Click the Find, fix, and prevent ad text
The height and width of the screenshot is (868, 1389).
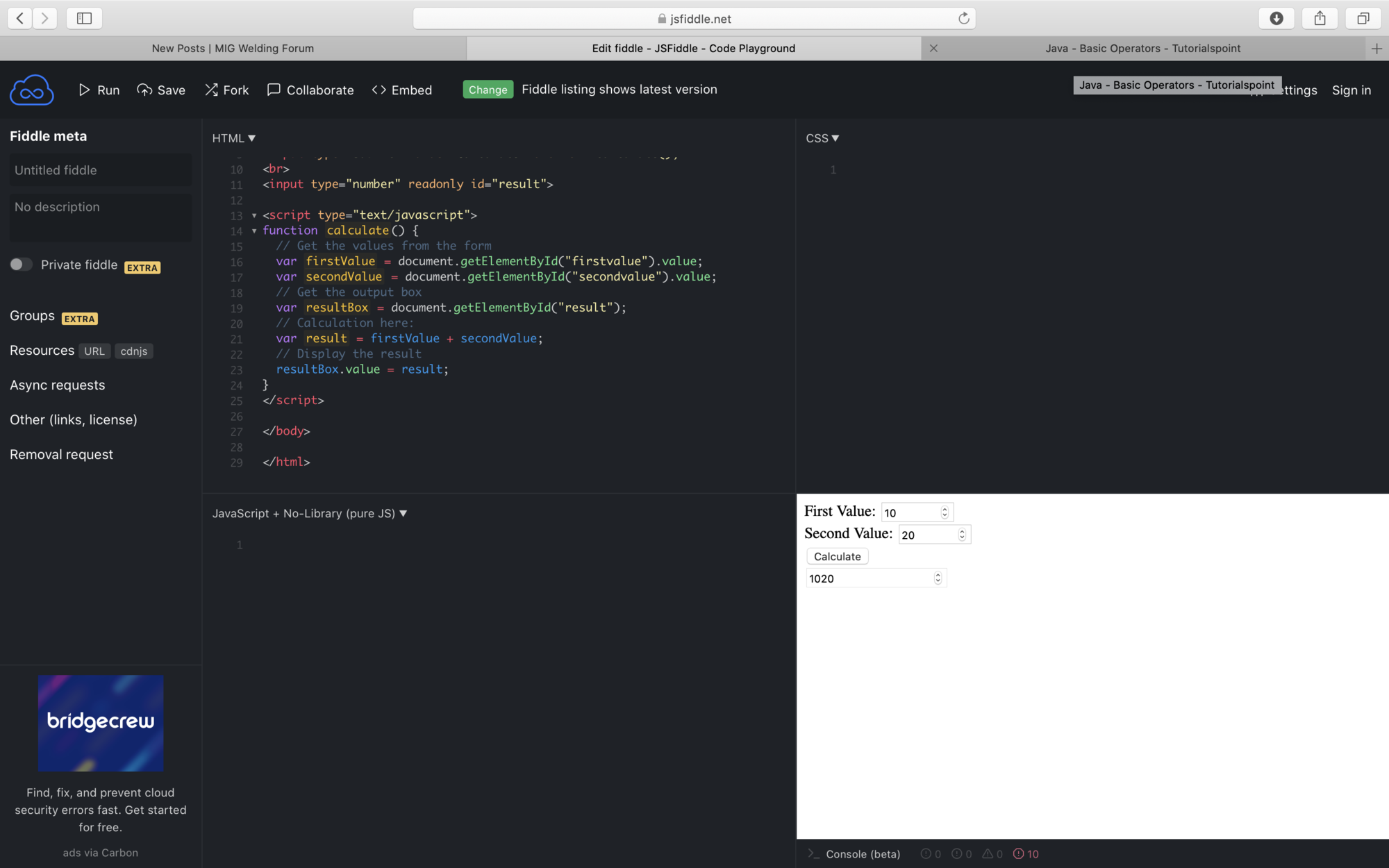[x=101, y=810]
